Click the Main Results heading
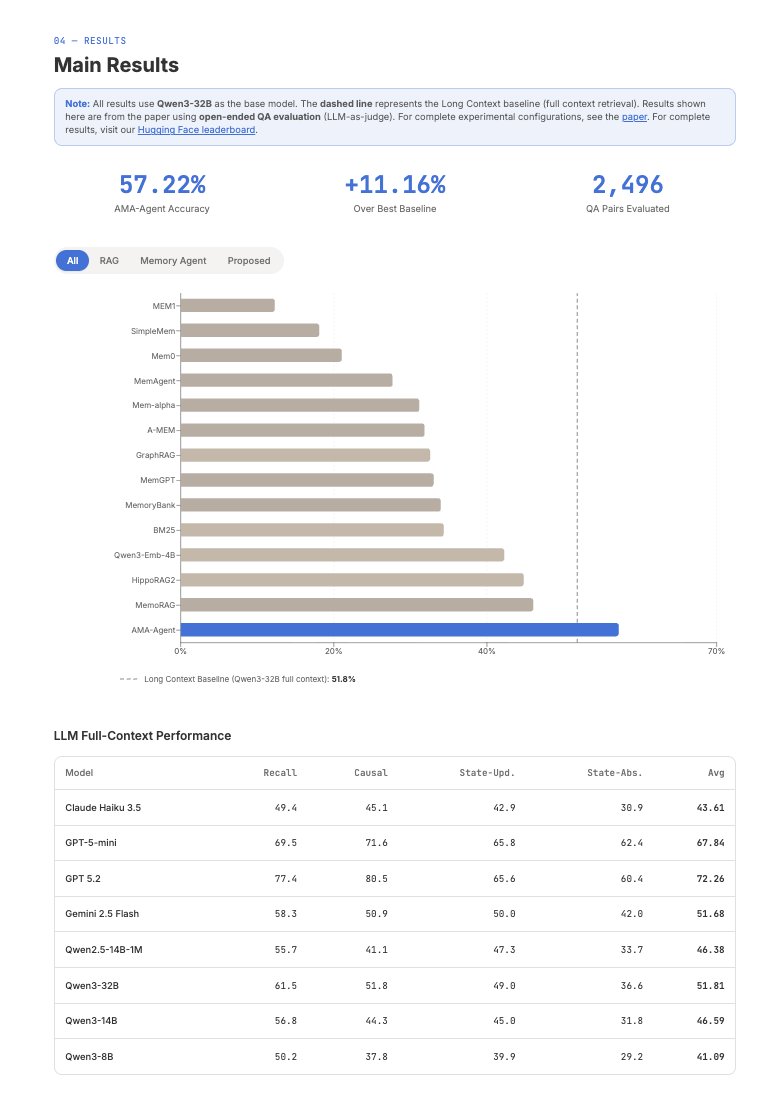The height and width of the screenshot is (1118, 776). pyautogui.click(x=116, y=65)
